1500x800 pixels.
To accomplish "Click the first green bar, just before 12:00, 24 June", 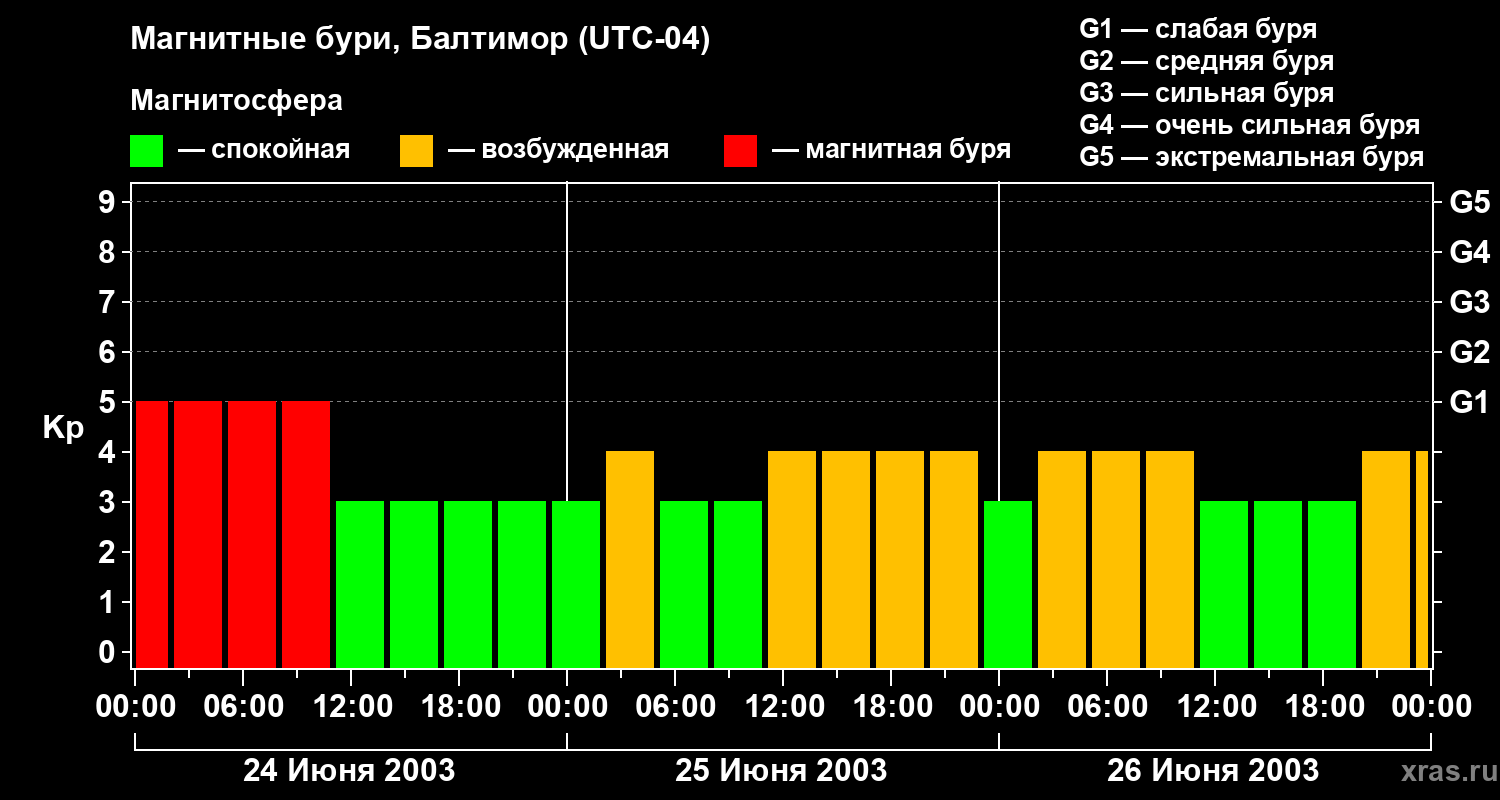I will 360,584.
